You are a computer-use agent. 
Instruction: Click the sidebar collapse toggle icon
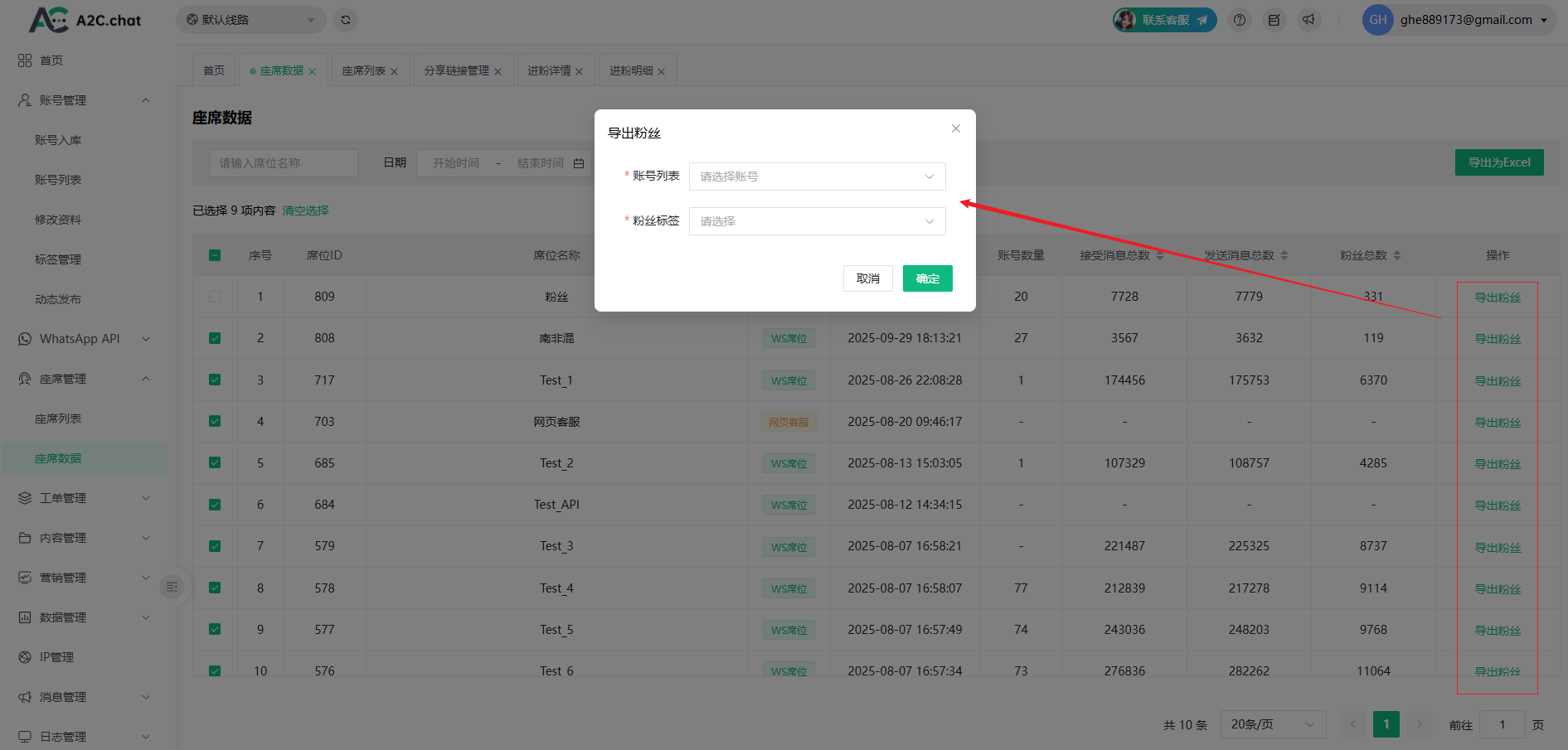pyautogui.click(x=172, y=587)
